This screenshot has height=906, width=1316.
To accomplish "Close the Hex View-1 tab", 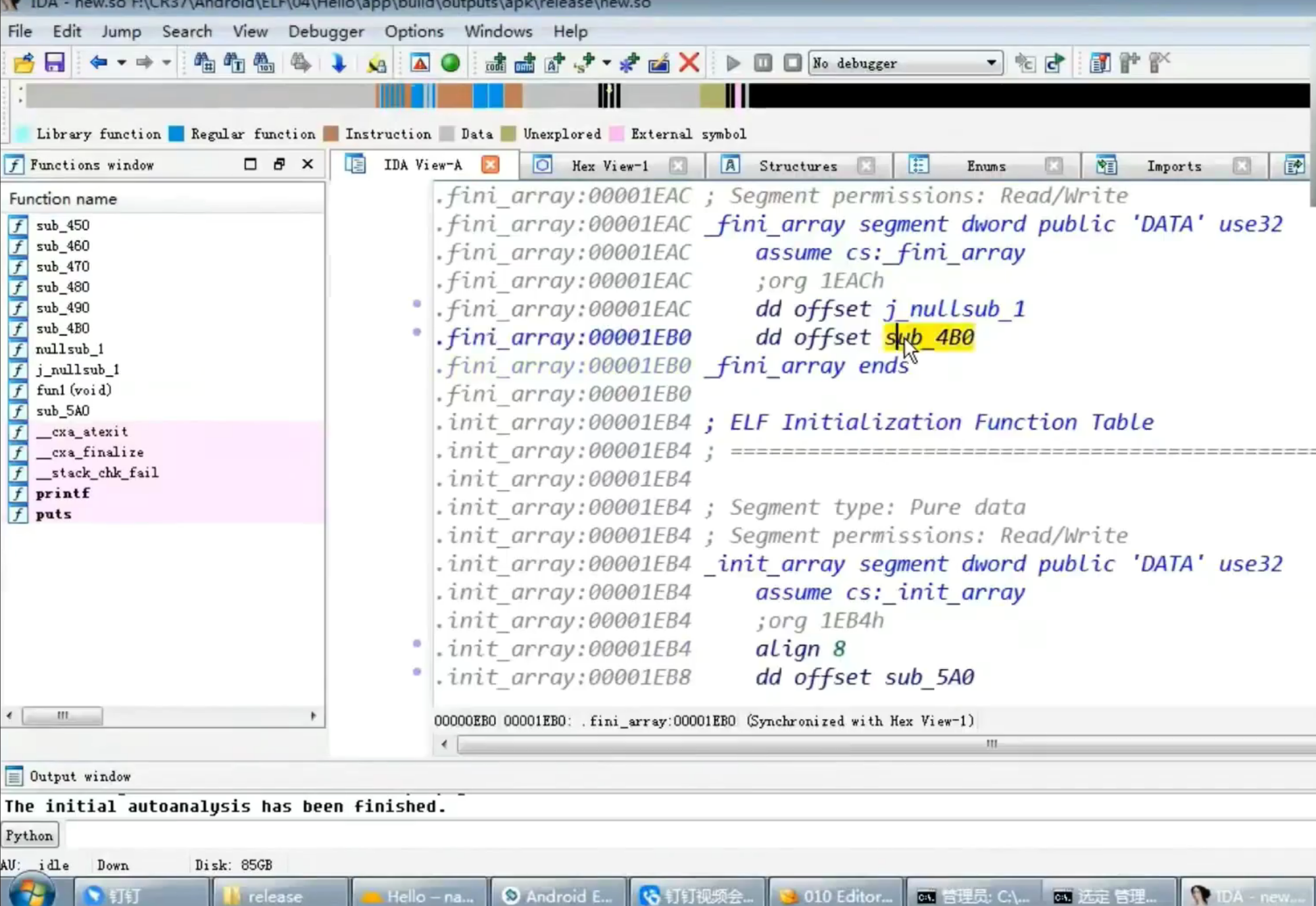I will 678,165.
